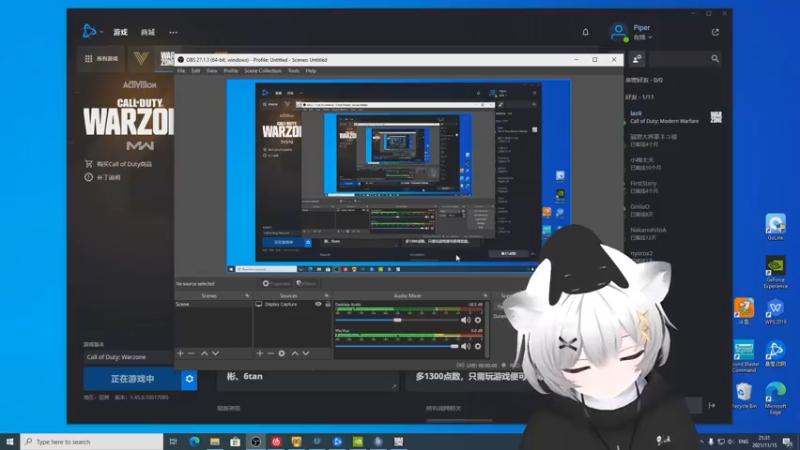Open the OBS Tools menu
The height and width of the screenshot is (450, 800).
point(293,71)
